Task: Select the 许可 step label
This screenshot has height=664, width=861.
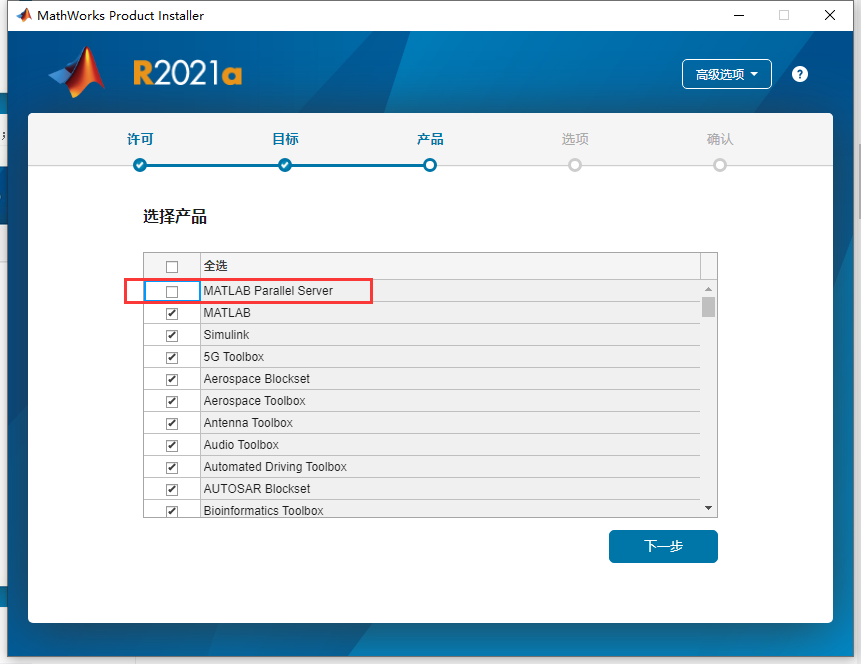Action: pyautogui.click(x=139, y=139)
